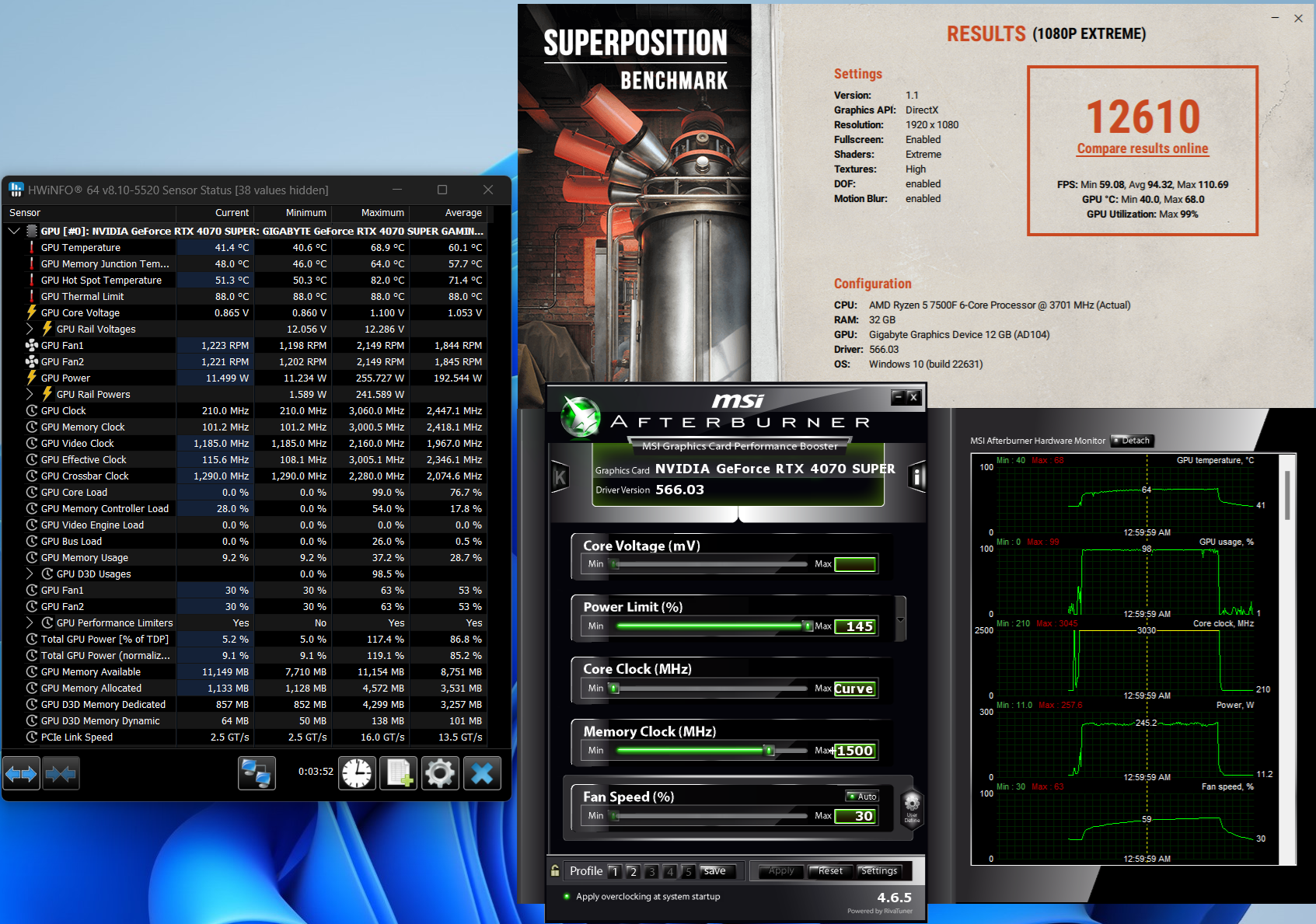The height and width of the screenshot is (924, 1316).
Task: Click the Sensor column header in HWiNFO
Action: (90, 213)
